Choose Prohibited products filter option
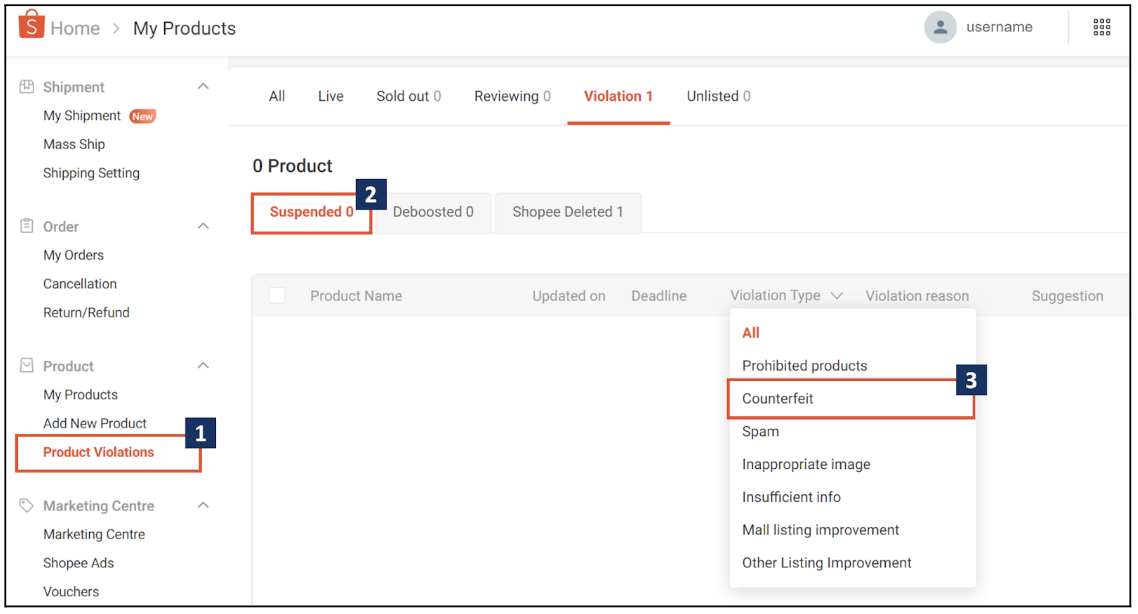The height and width of the screenshot is (614, 1138). (804, 366)
